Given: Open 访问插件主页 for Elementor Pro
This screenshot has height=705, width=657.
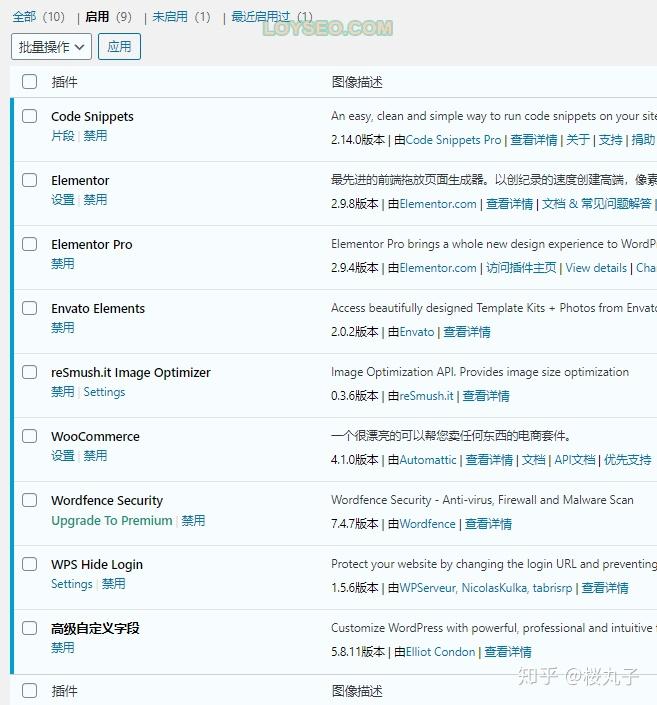Looking at the screenshot, I should point(521,268).
